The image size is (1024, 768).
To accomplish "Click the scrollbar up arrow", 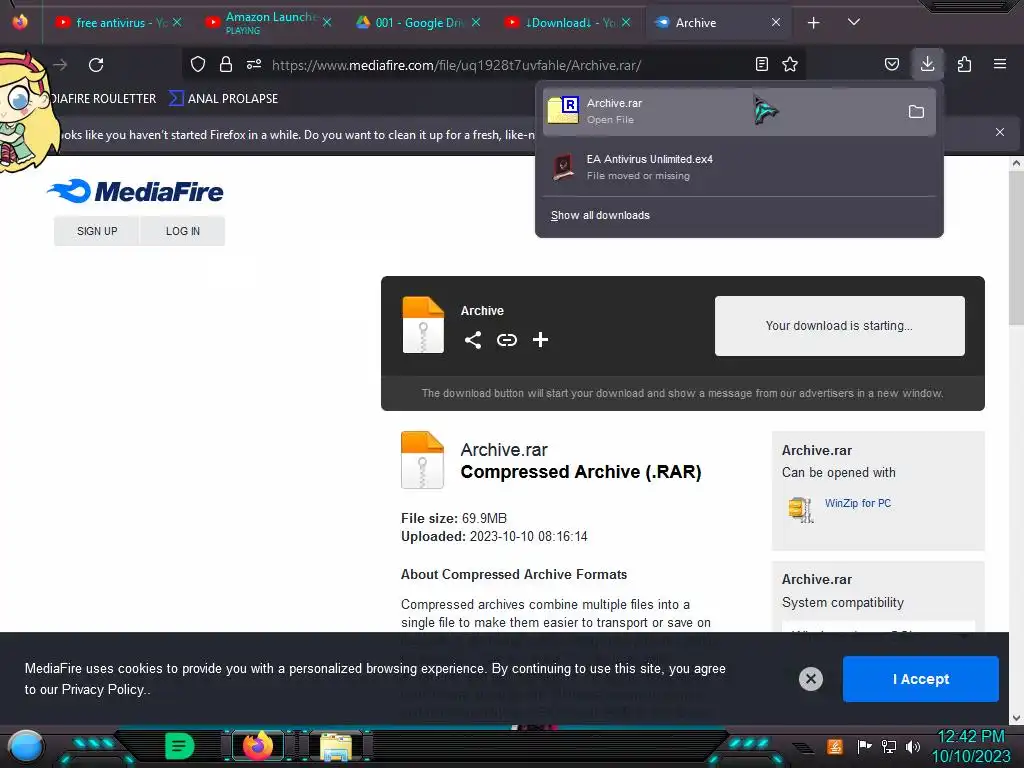I will [1016, 163].
